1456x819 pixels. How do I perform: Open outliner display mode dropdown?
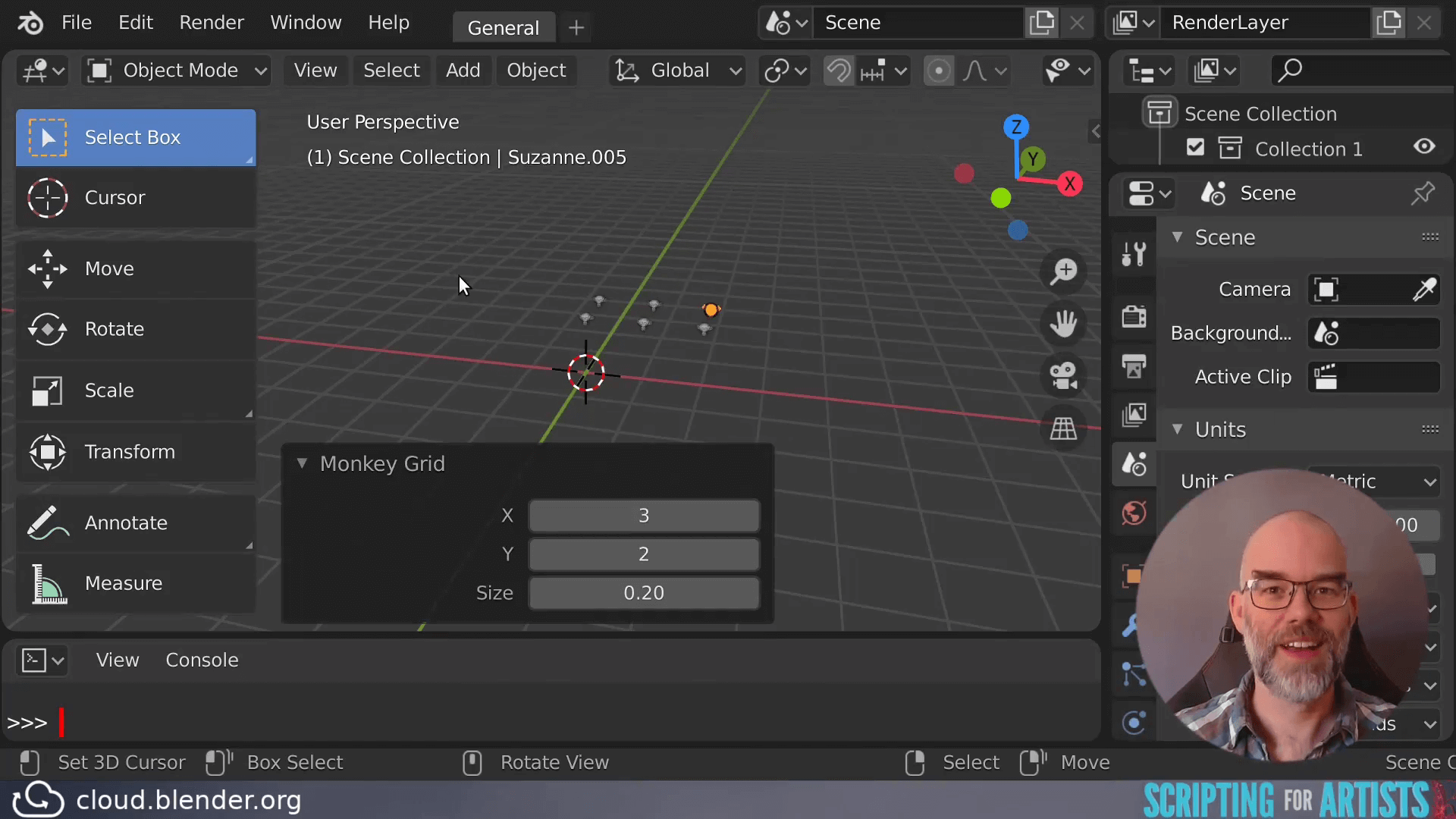coord(1216,71)
